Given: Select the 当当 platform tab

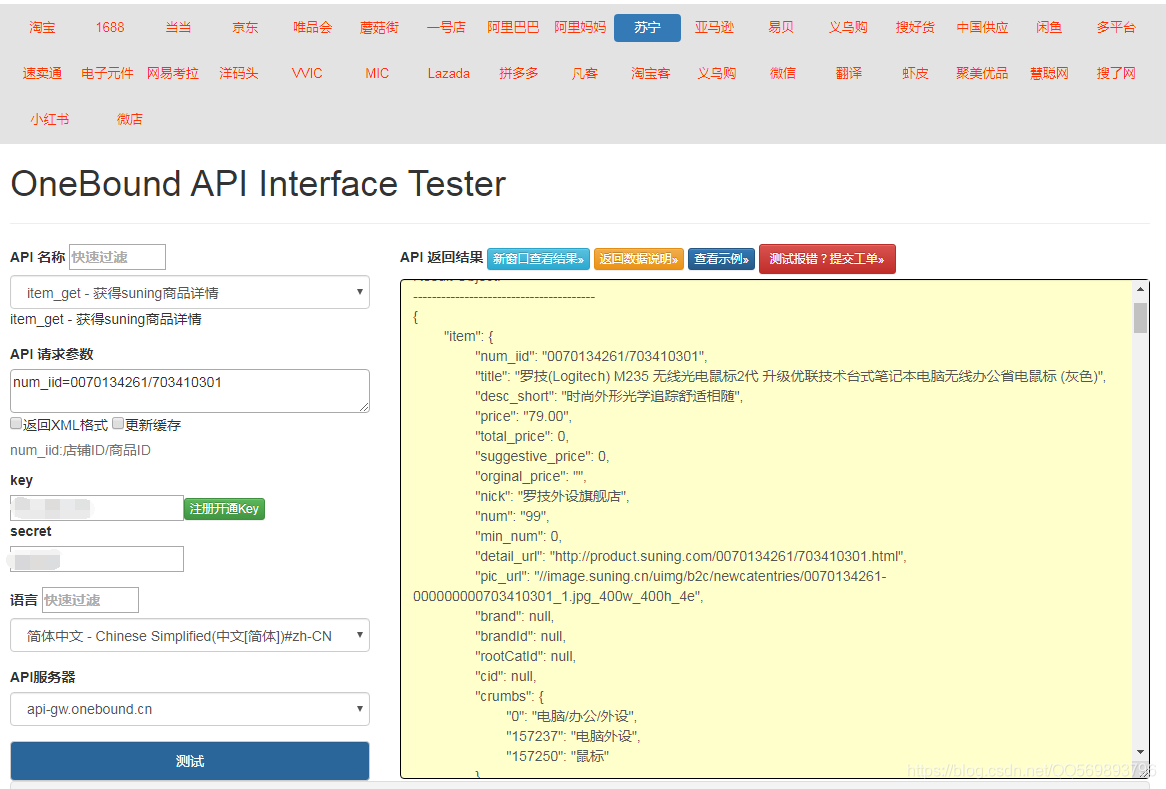Looking at the screenshot, I should coord(178,28).
